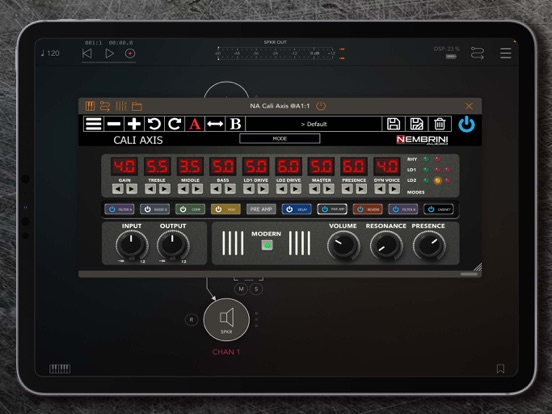This screenshot has width=552, height=414.
Task: Save the current preset
Action: [x=394, y=124]
